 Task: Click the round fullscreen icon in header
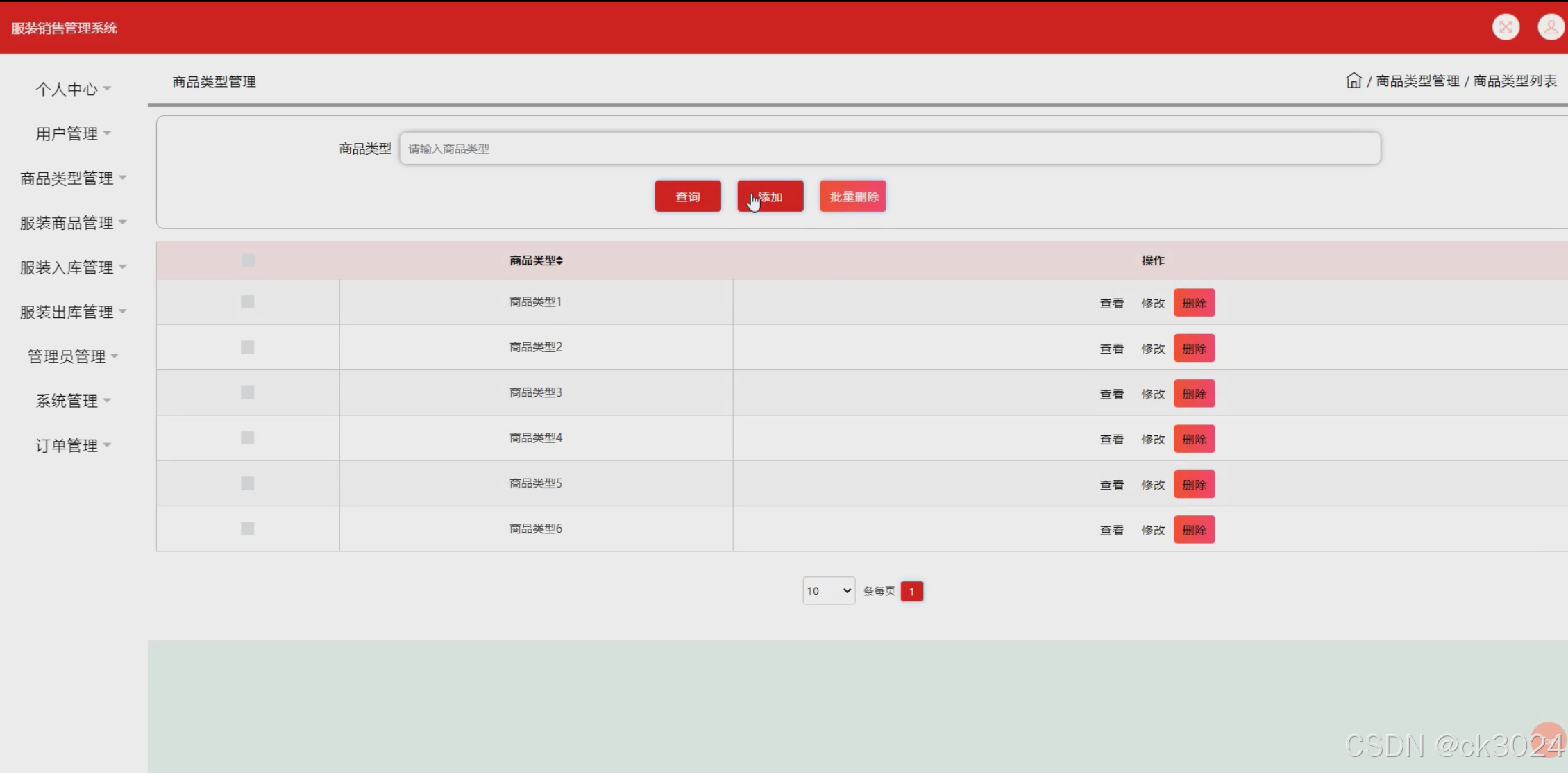point(1506,28)
